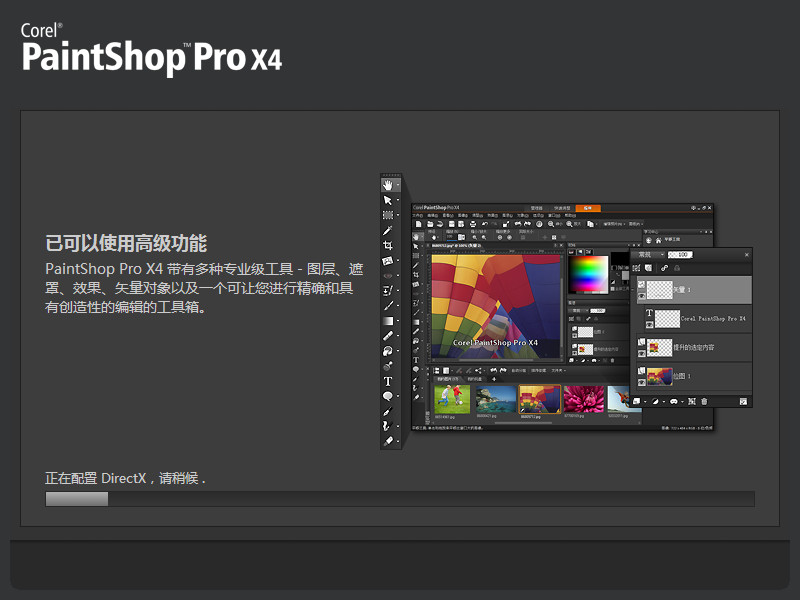
Task: Select the pink flower thumbnail in the organizer
Action: pos(584,399)
